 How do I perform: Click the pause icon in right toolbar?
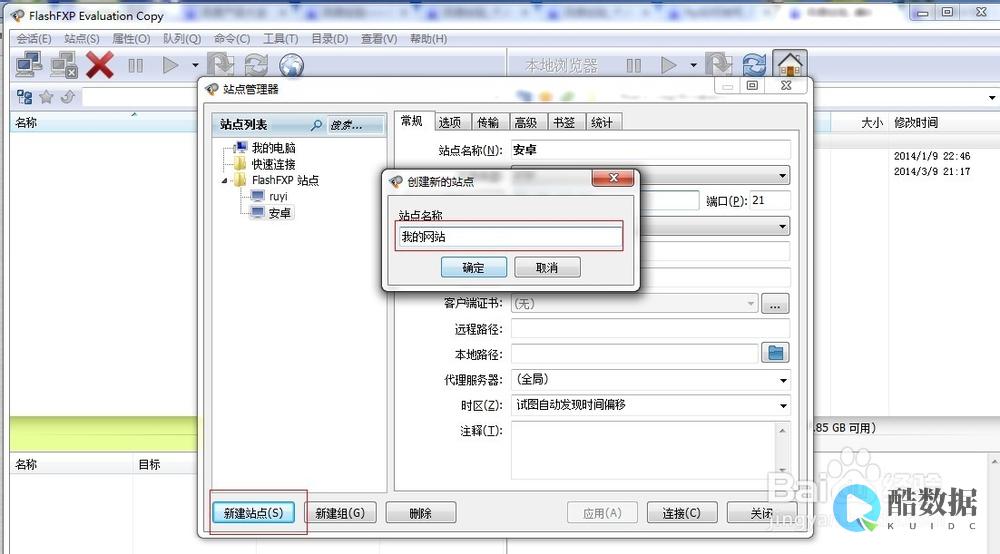633,65
